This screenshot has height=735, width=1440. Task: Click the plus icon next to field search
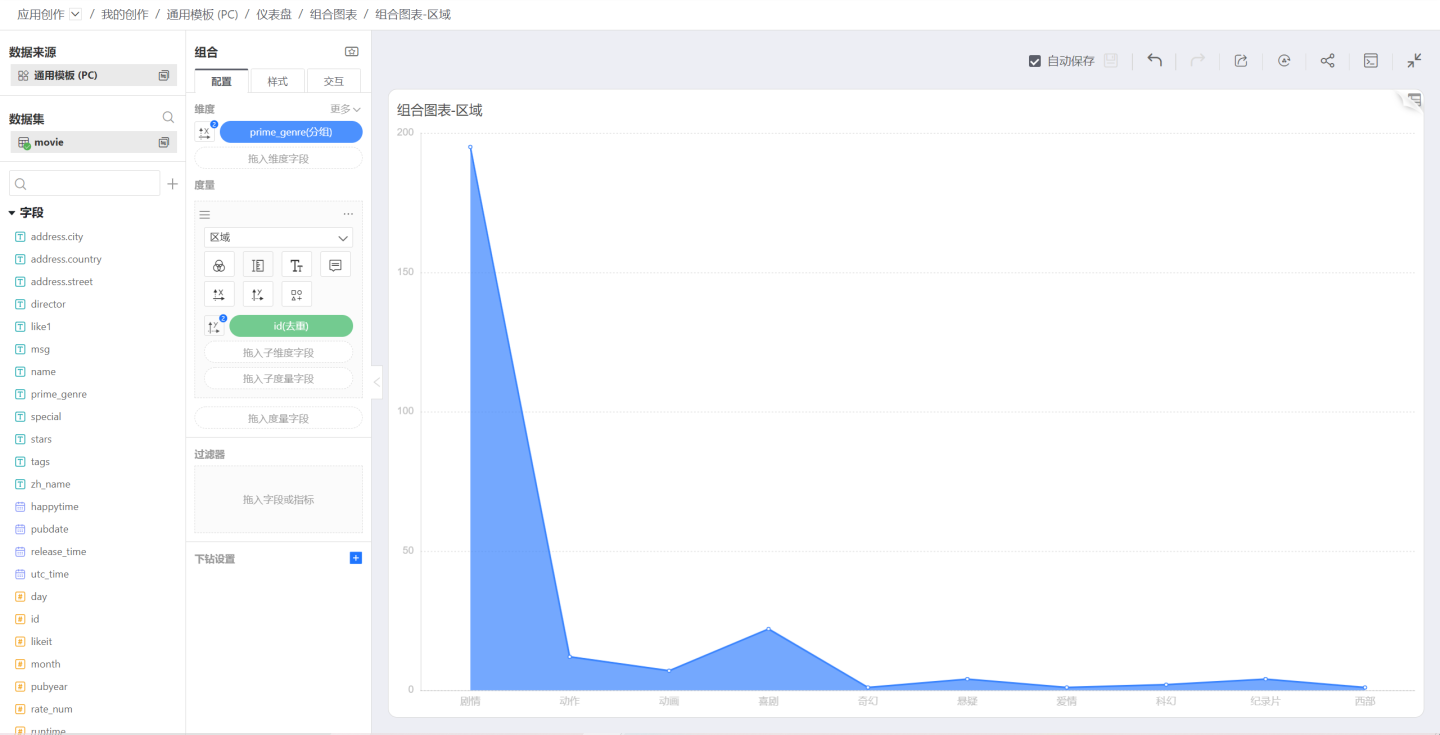click(x=172, y=184)
